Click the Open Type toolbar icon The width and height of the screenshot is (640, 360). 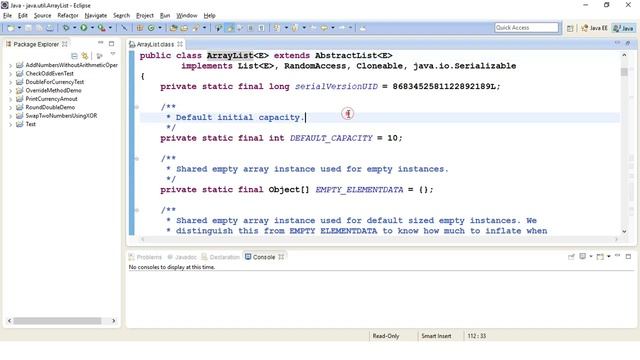click(x=173, y=28)
